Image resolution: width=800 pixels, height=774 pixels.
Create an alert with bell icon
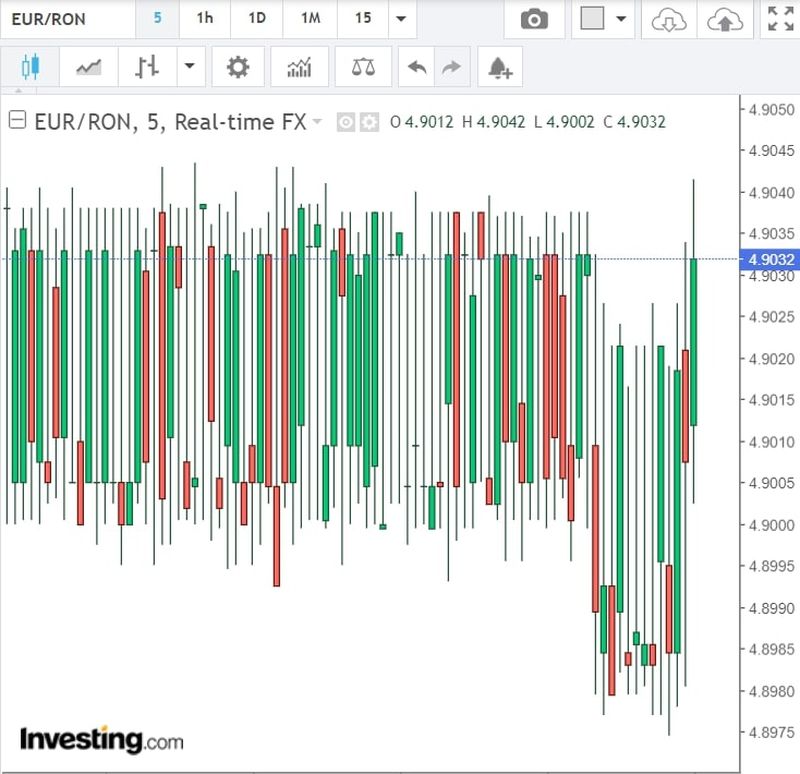[x=500, y=68]
